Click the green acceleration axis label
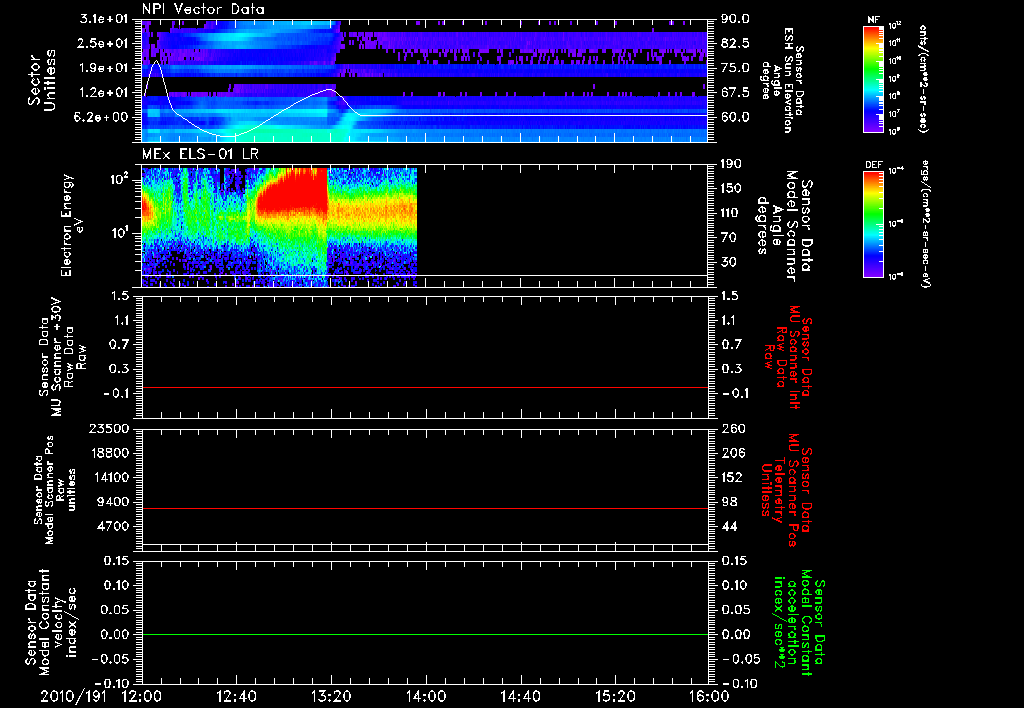The width and height of the screenshot is (1024, 708). pyautogui.click(x=797, y=624)
